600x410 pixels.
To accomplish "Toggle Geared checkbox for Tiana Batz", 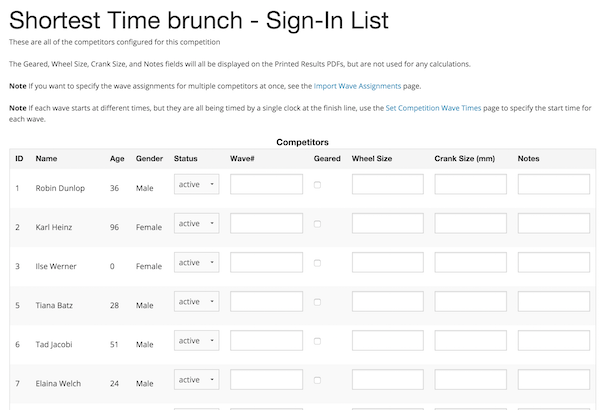I will (x=318, y=302).
